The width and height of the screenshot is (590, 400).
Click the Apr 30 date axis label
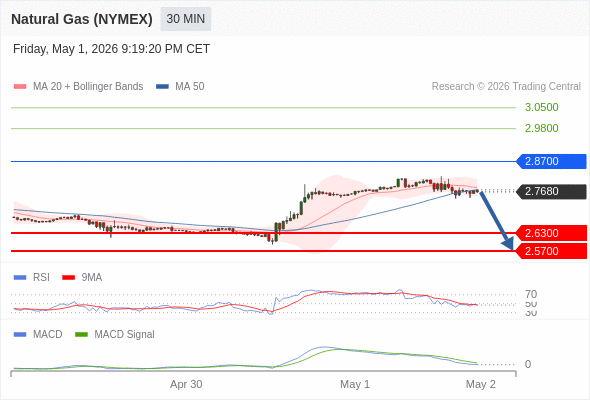(x=186, y=384)
